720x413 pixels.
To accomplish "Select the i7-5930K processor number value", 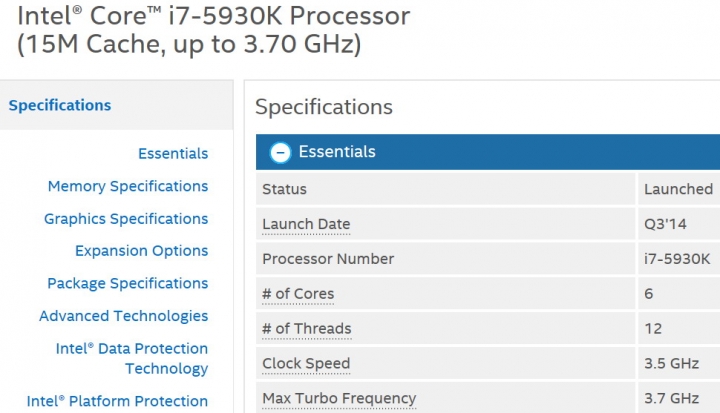I will tap(677, 259).
